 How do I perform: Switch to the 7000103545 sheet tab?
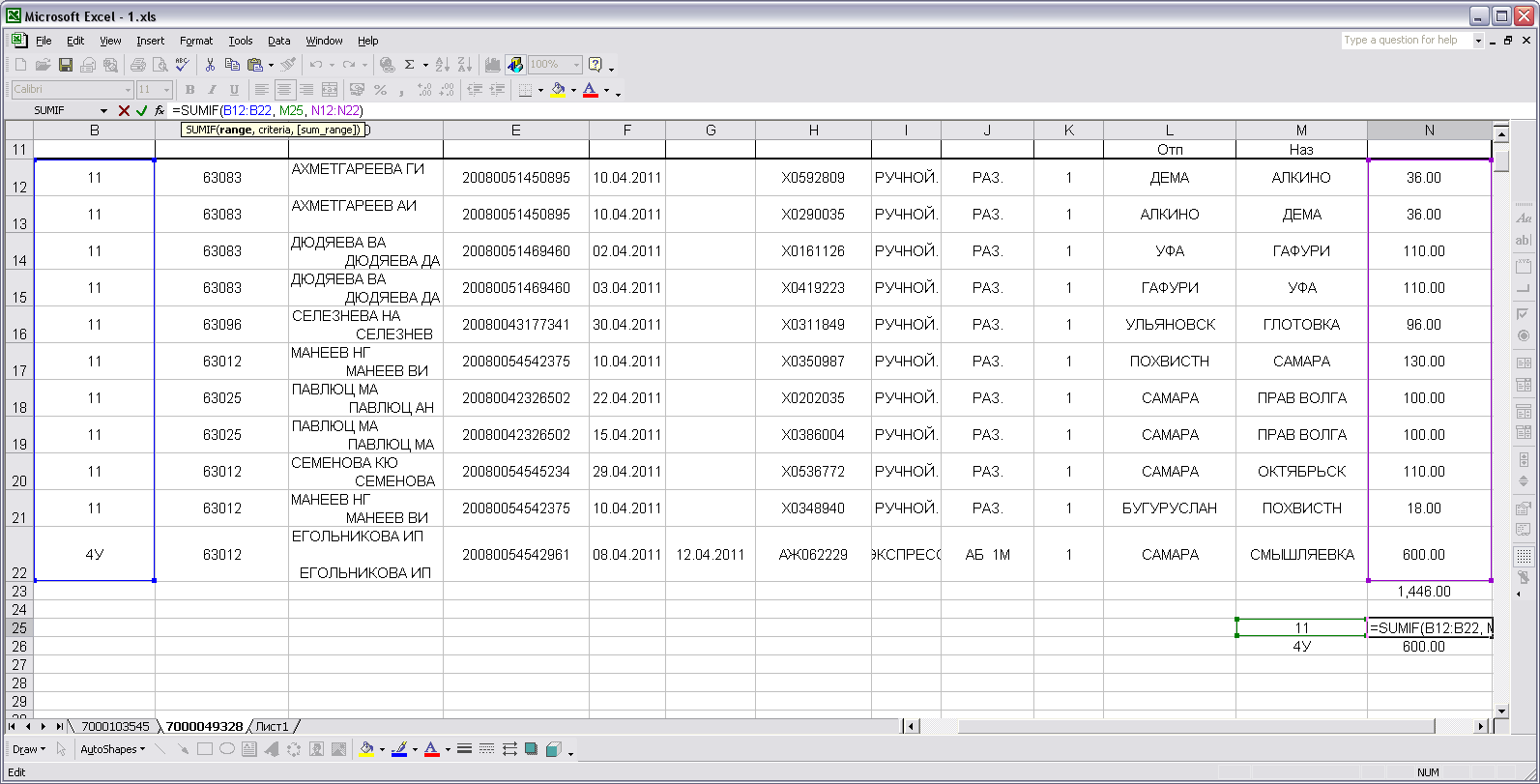(x=115, y=726)
